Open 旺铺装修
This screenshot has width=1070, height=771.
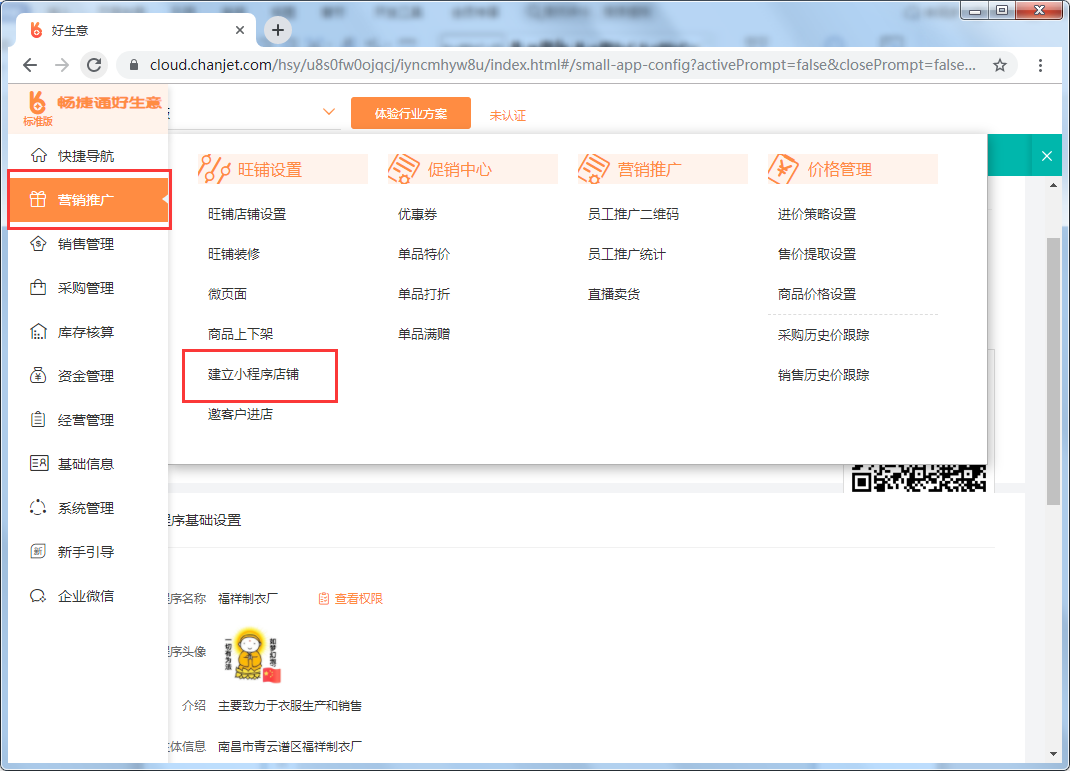click(x=234, y=254)
